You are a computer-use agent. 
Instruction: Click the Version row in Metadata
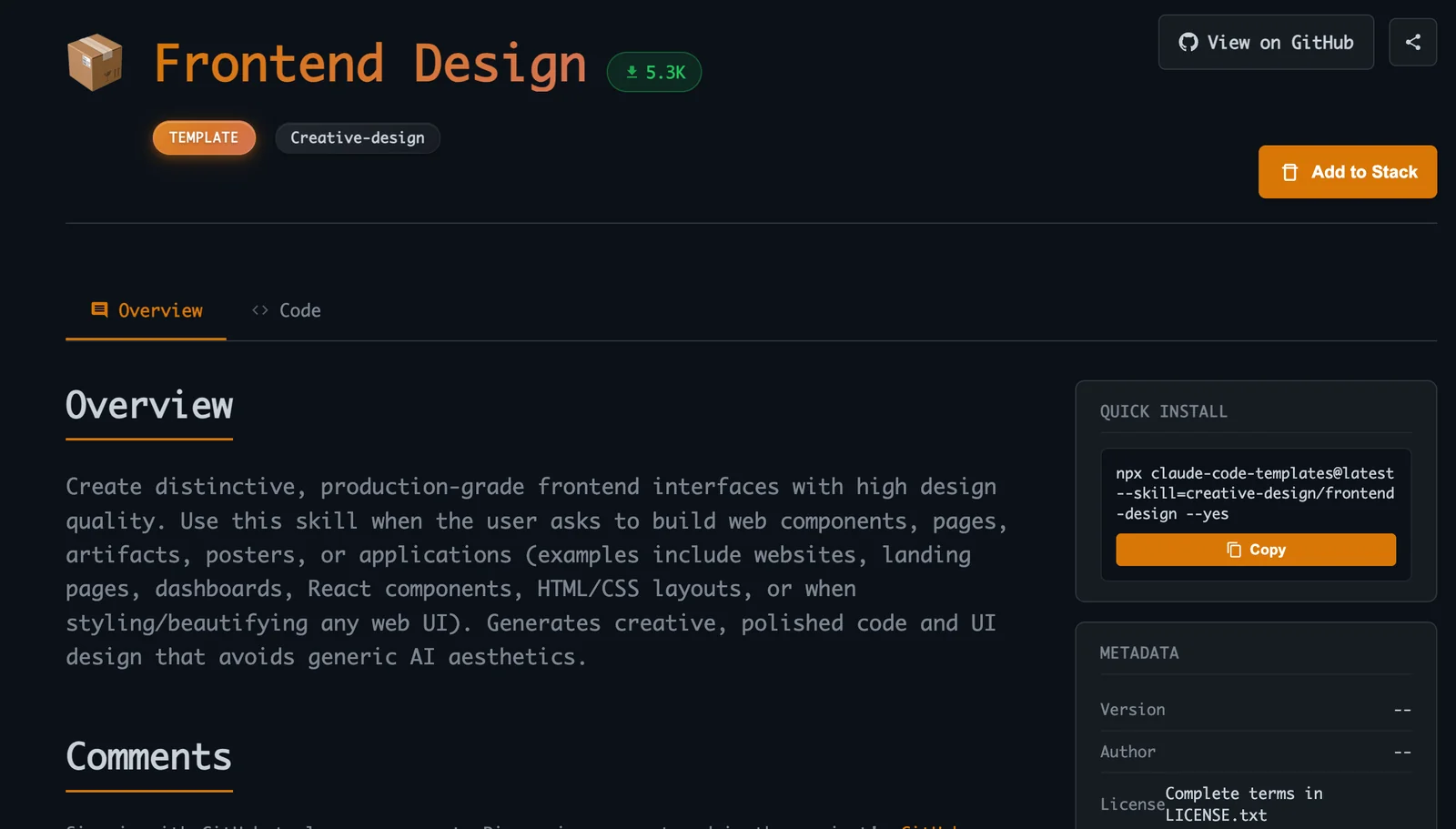tap(1254, 710)
